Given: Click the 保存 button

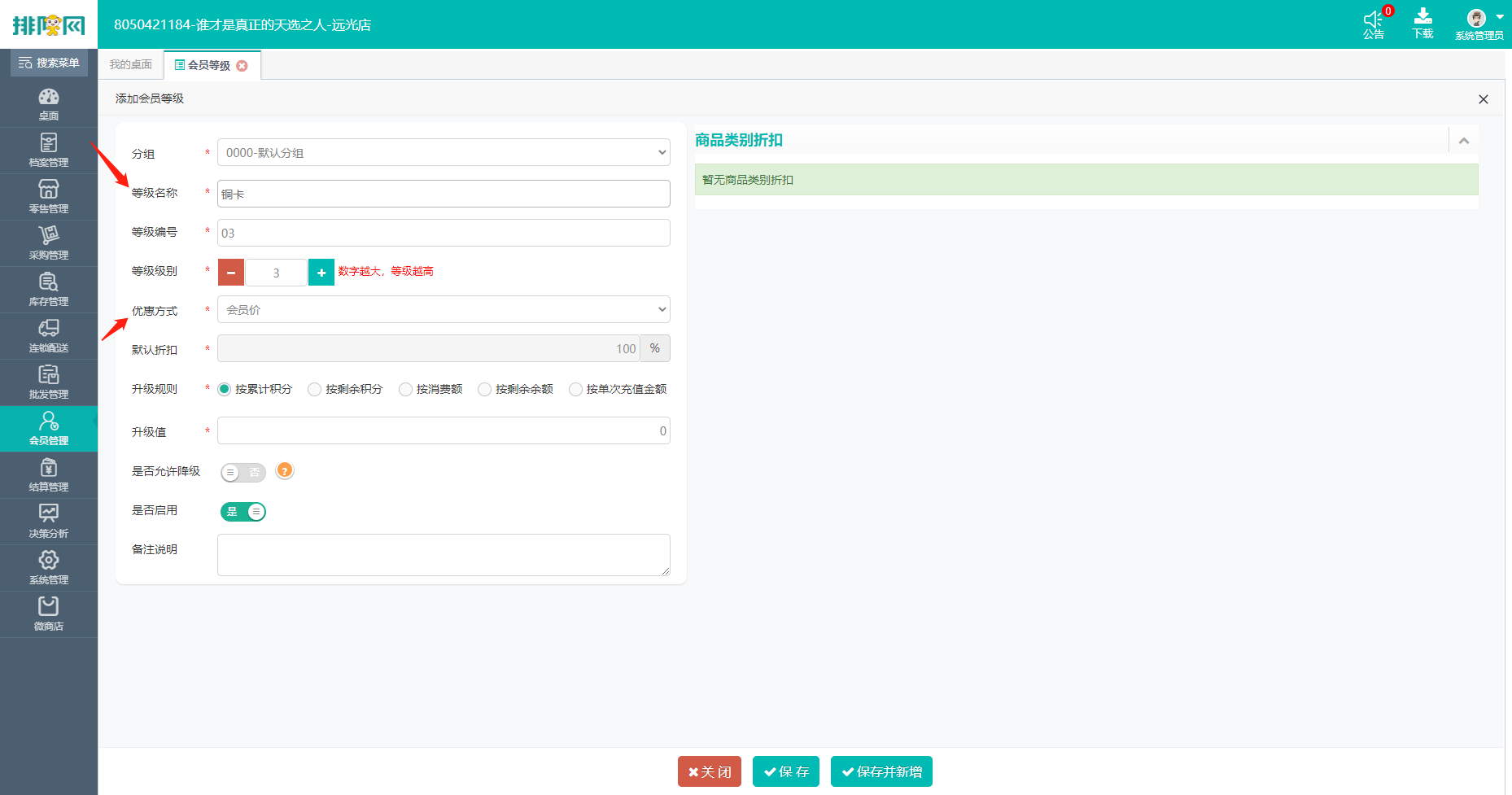Looking at the screenshot, I should [x=786, y=771].
